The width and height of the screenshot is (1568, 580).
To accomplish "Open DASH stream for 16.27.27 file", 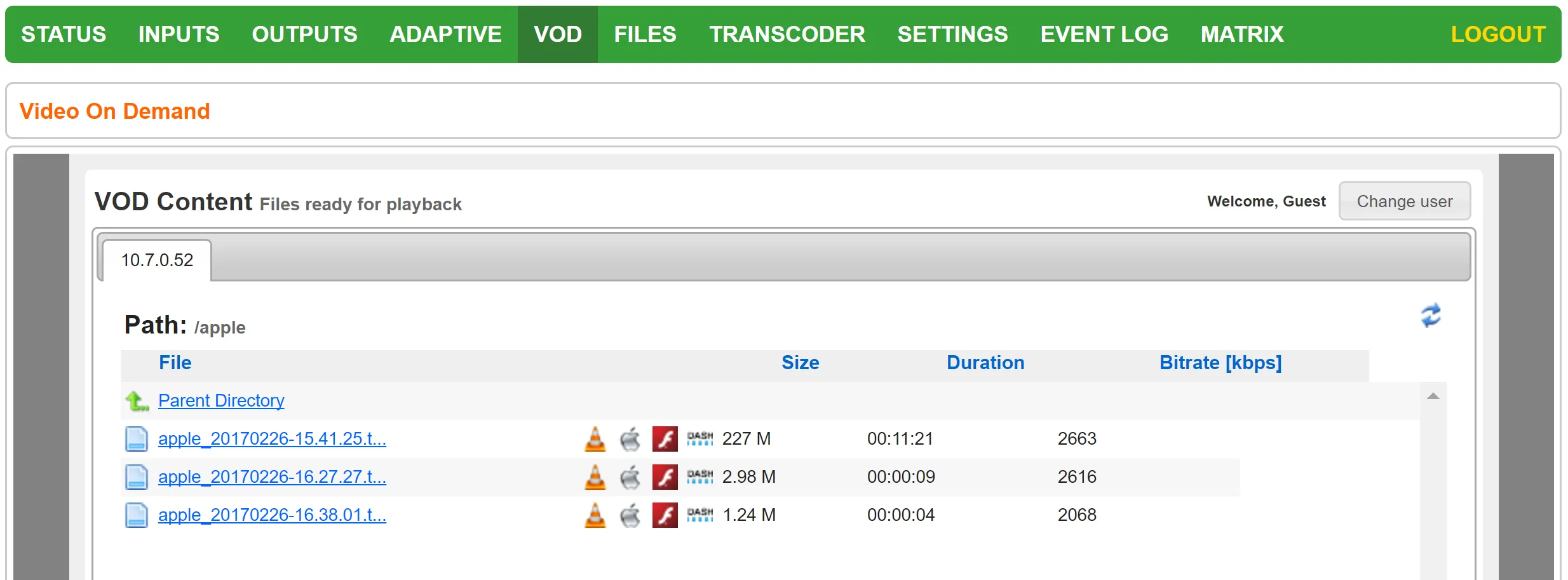I will [700, 477].
